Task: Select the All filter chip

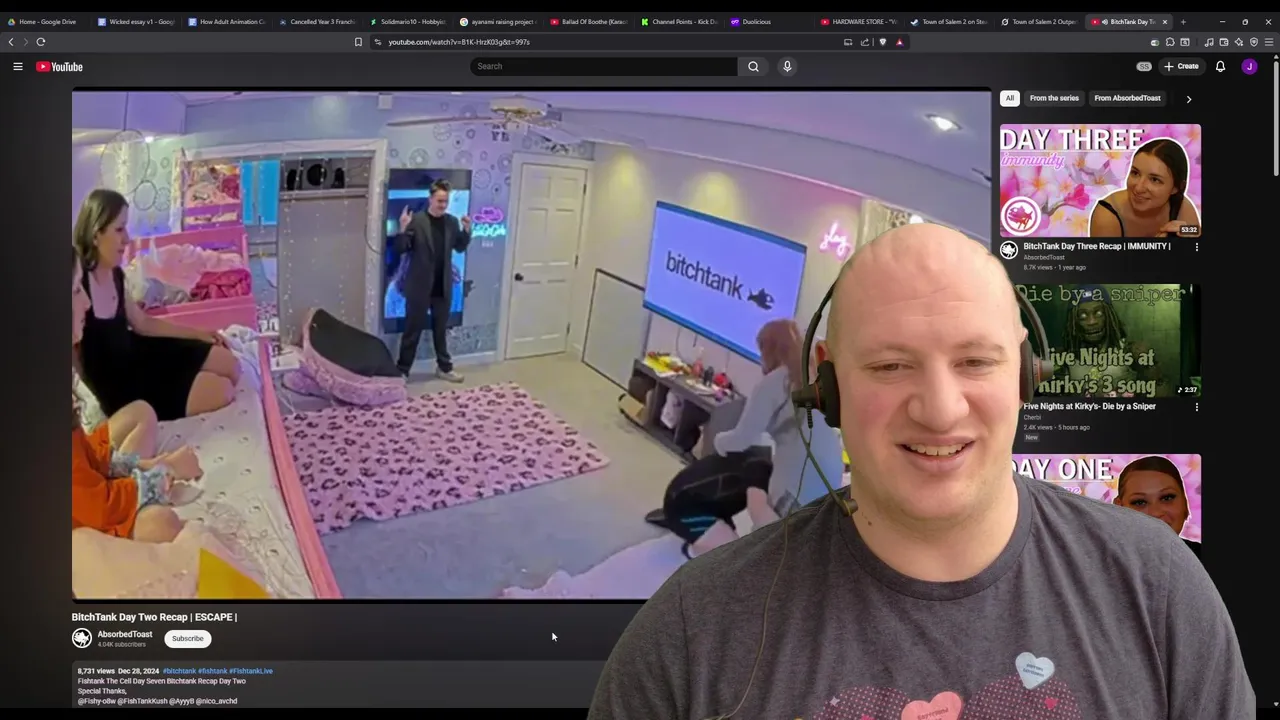Action: 1010,98
